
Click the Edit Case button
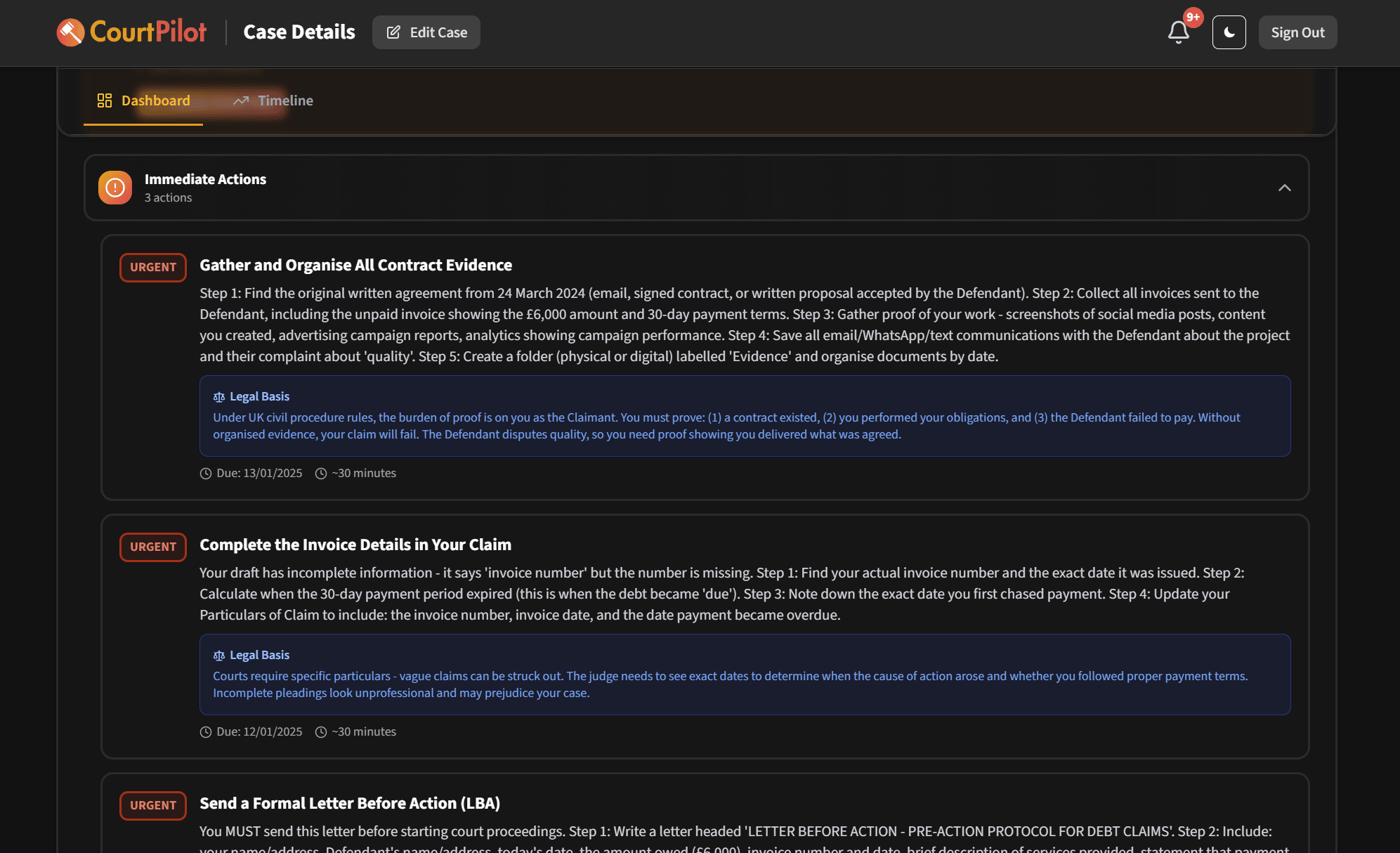coord(426,32)
